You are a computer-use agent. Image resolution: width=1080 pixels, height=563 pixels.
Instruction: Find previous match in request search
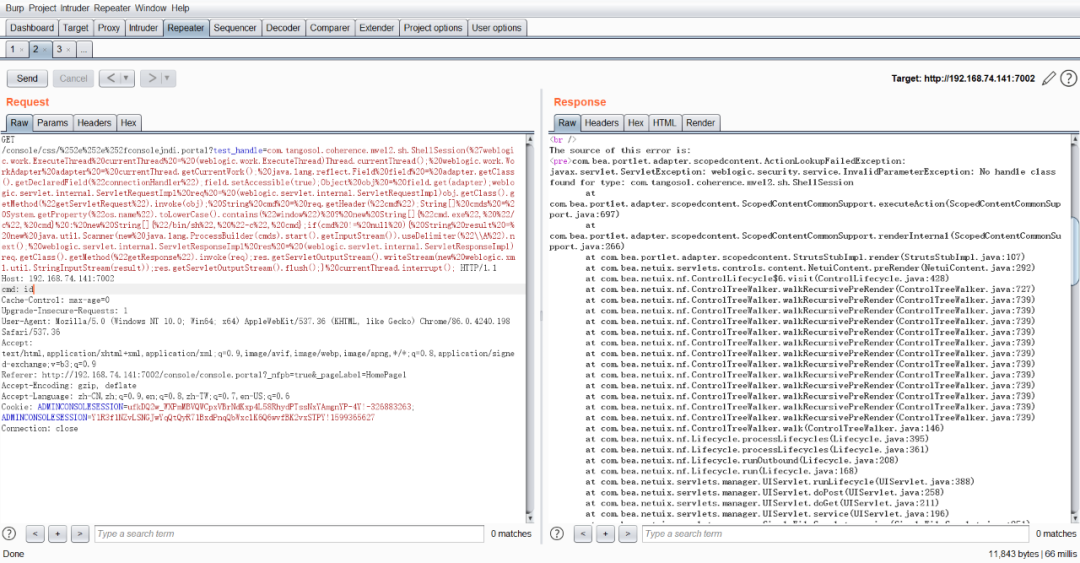point(35,533)
